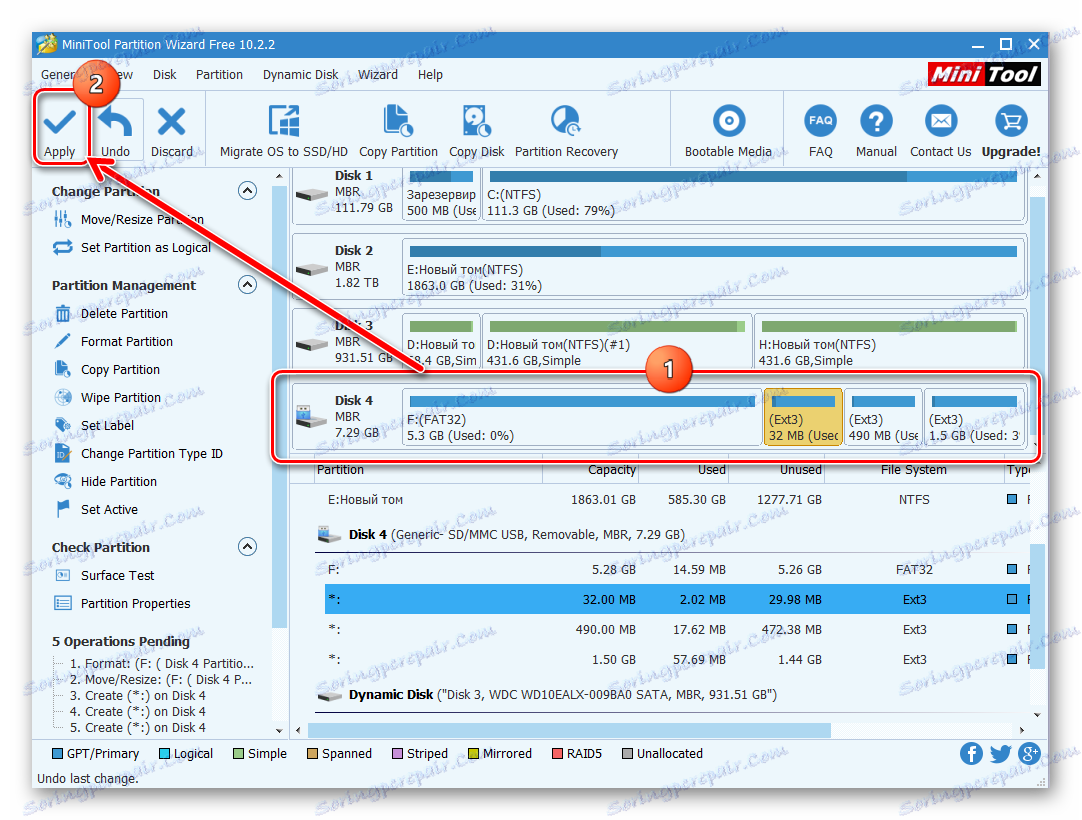Screen dimensions: 1082x820
Task: Click the Disk 4 drive icon in map
Action: pos(311,416)
